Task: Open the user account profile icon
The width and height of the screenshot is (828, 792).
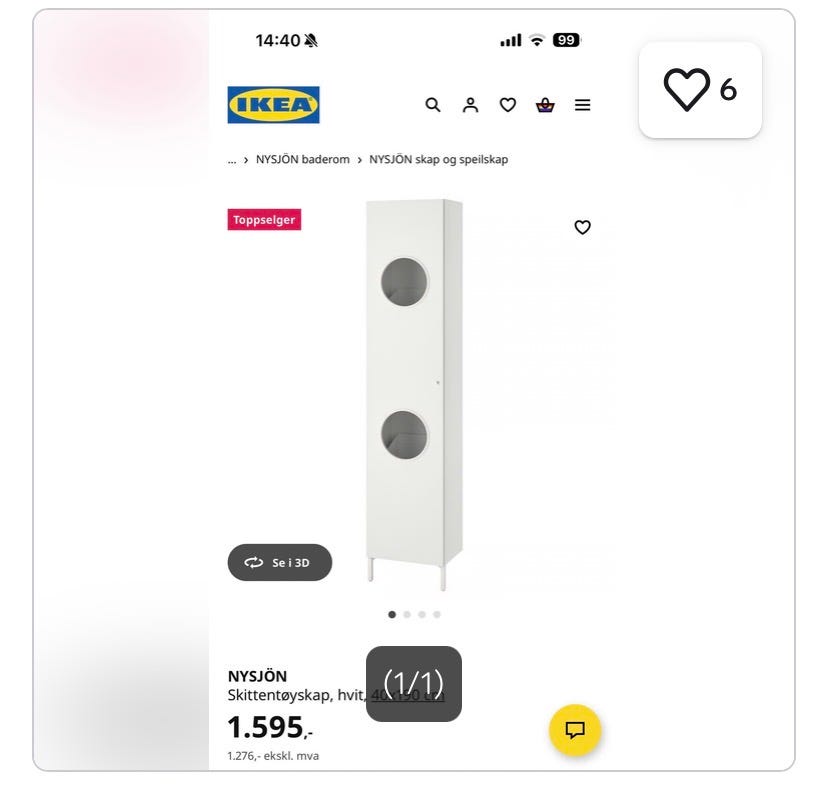Action: pos(471,105)
